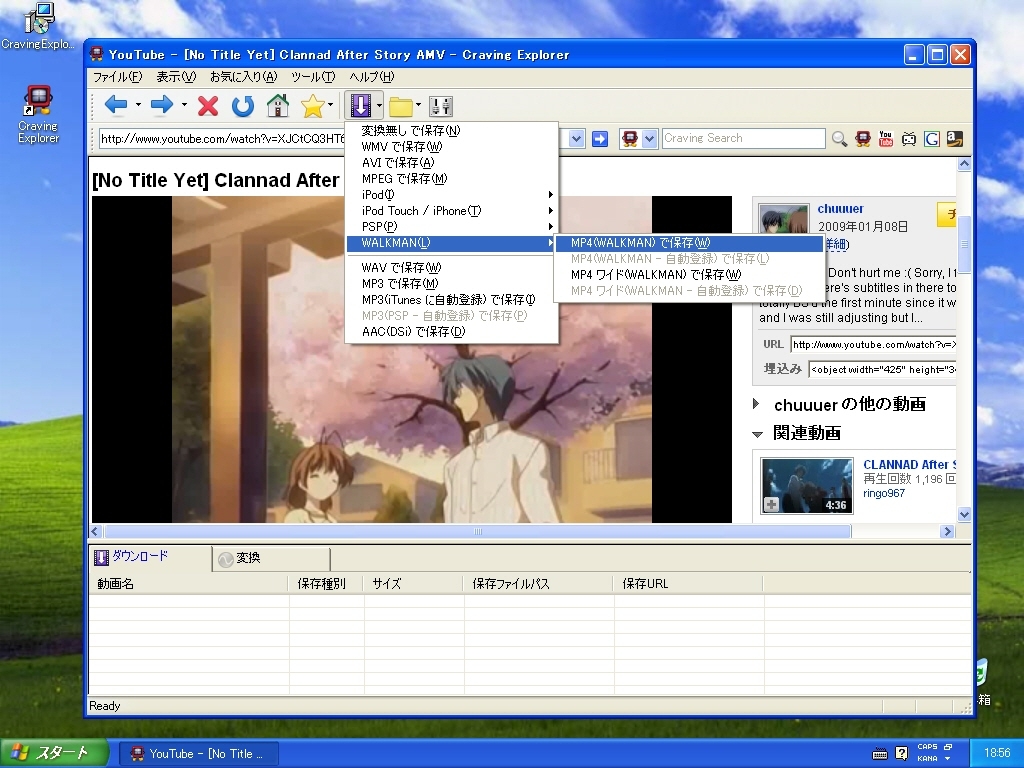Open search engine selector dropdown
1024x768 pixels.
[x=649, y=138]
